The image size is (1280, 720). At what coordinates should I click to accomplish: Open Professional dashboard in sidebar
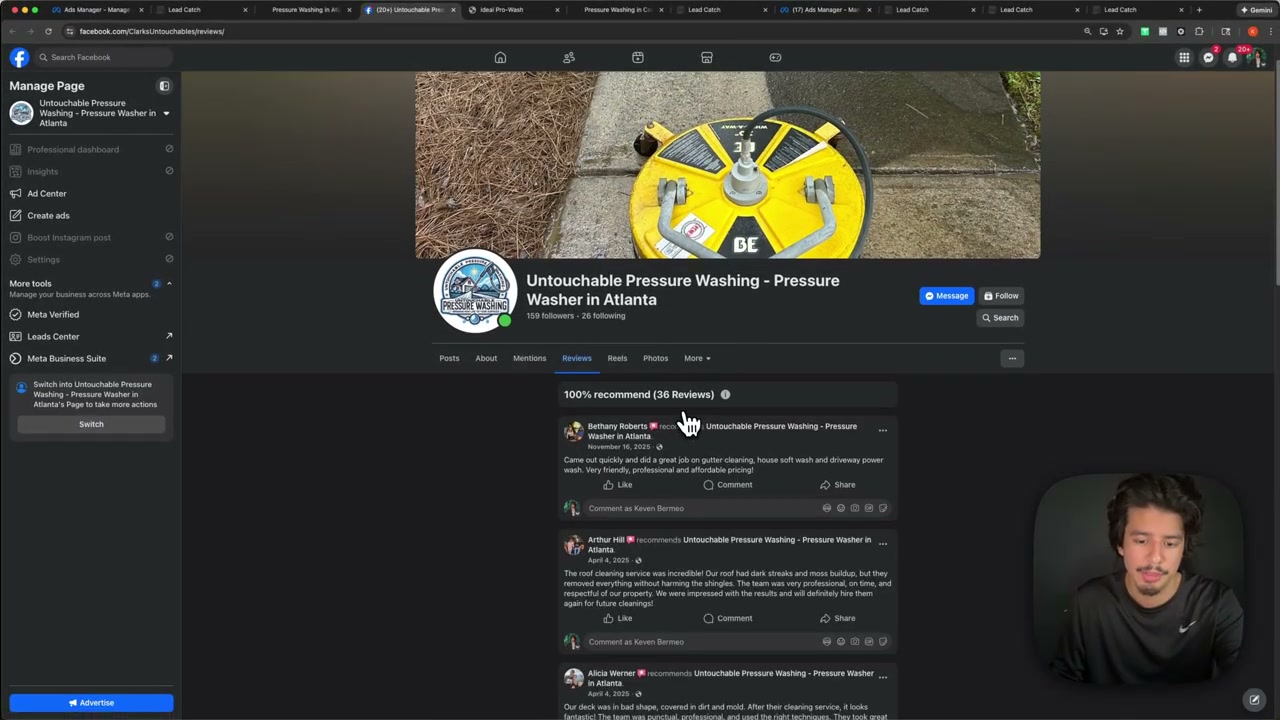pos(91,150)
